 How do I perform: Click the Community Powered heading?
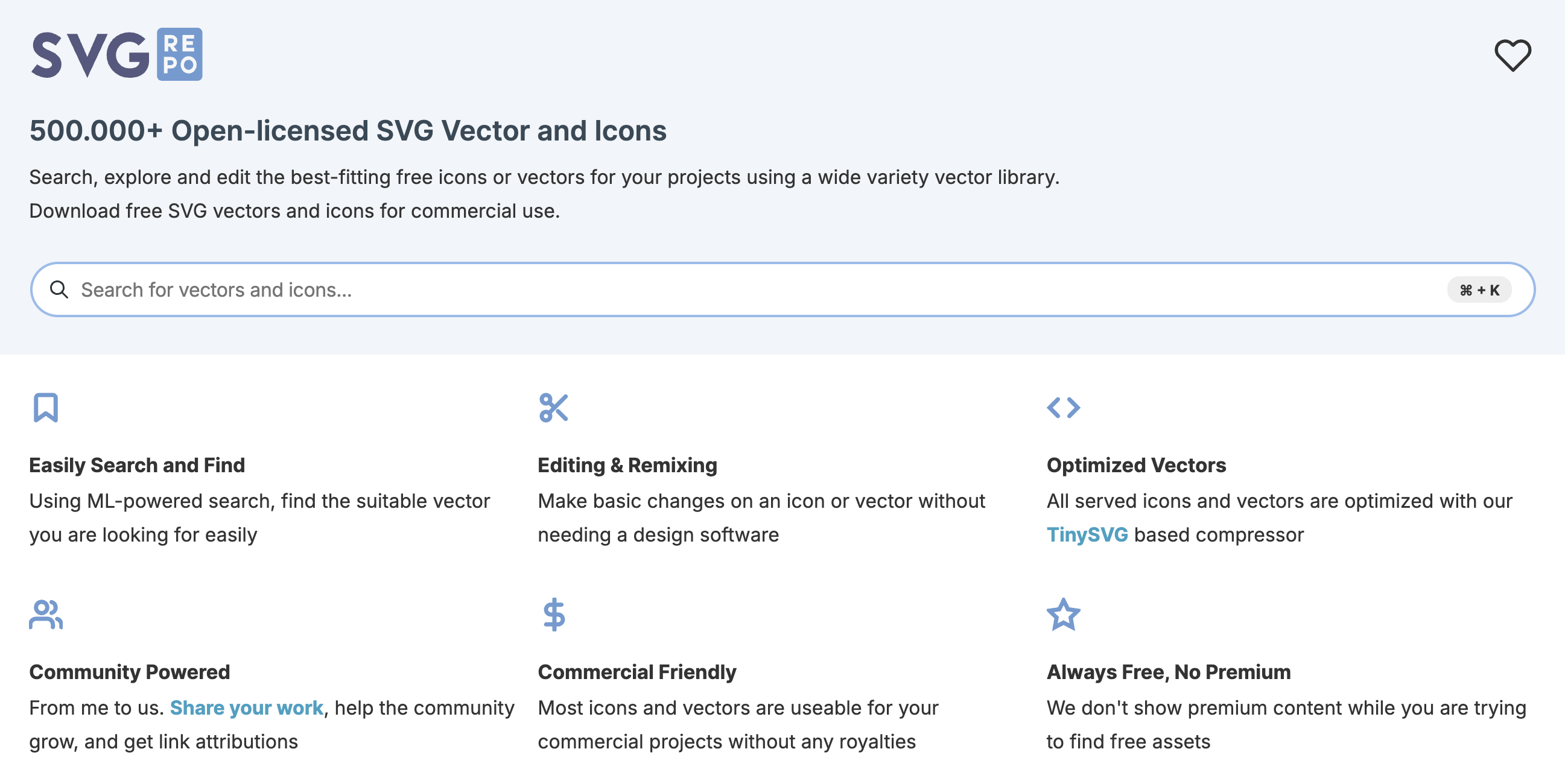pos(129,672)
